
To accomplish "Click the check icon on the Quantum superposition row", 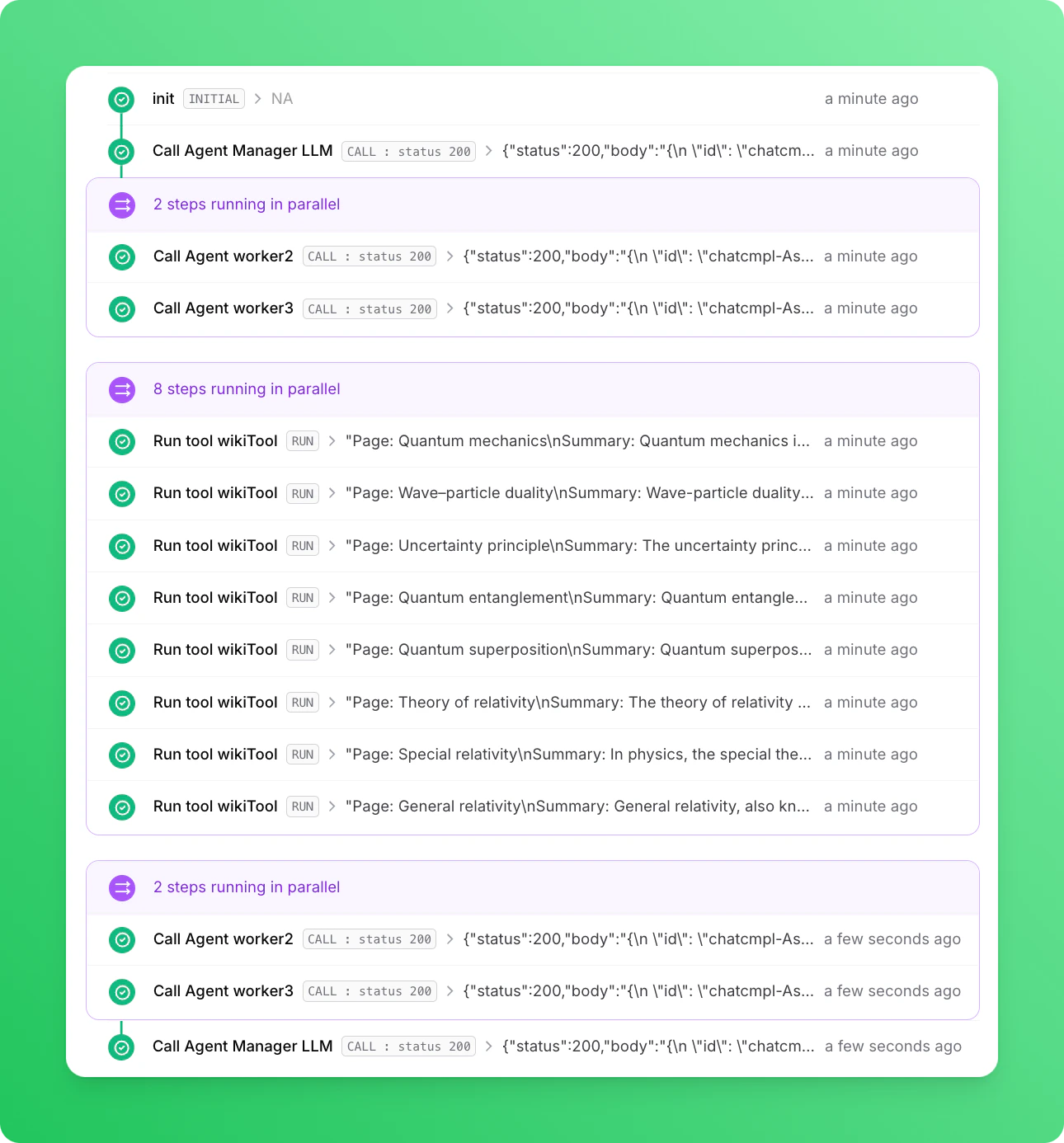I will pyautogui.click(x=122, y=651).
